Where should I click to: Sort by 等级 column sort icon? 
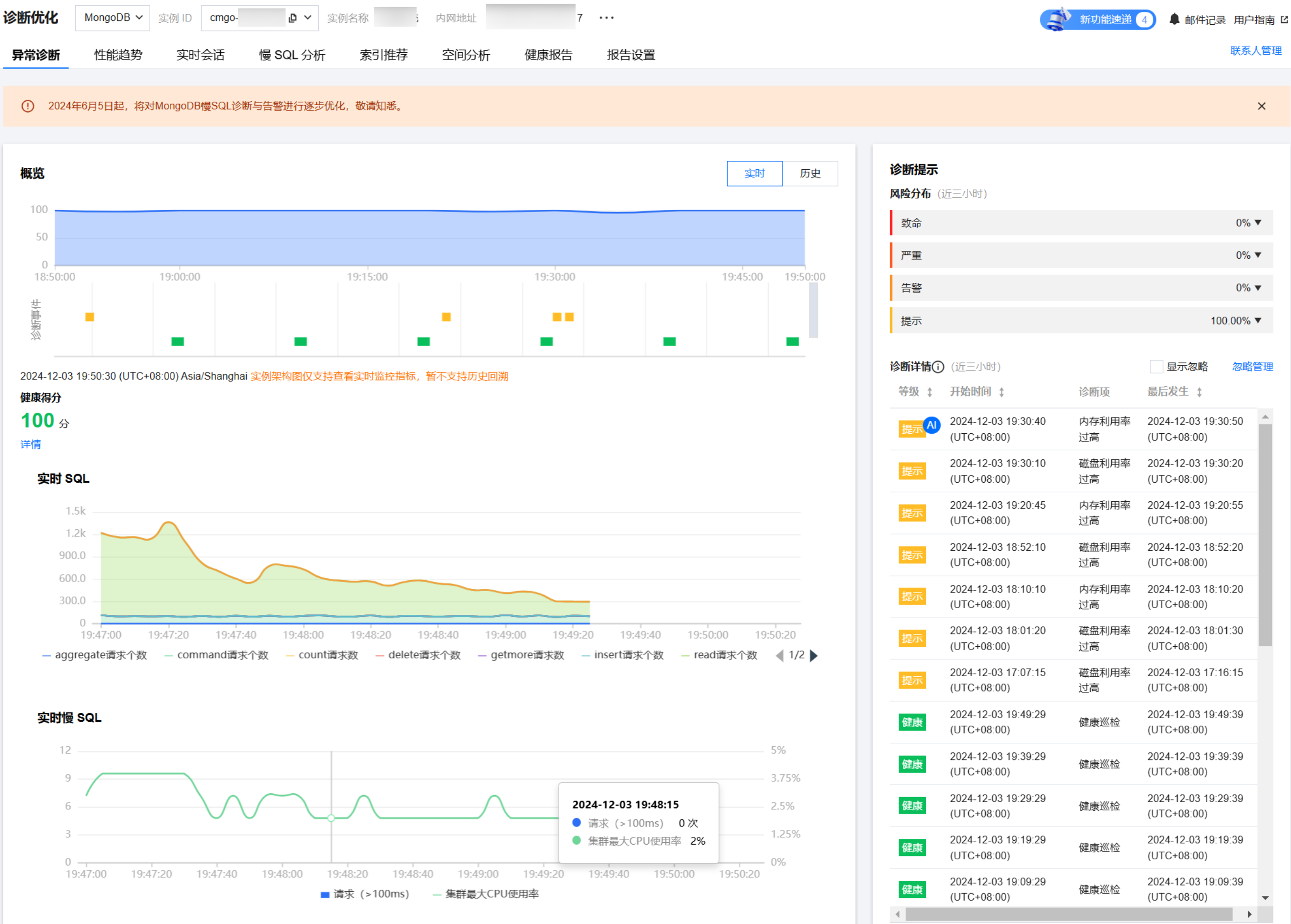[930, 392]
